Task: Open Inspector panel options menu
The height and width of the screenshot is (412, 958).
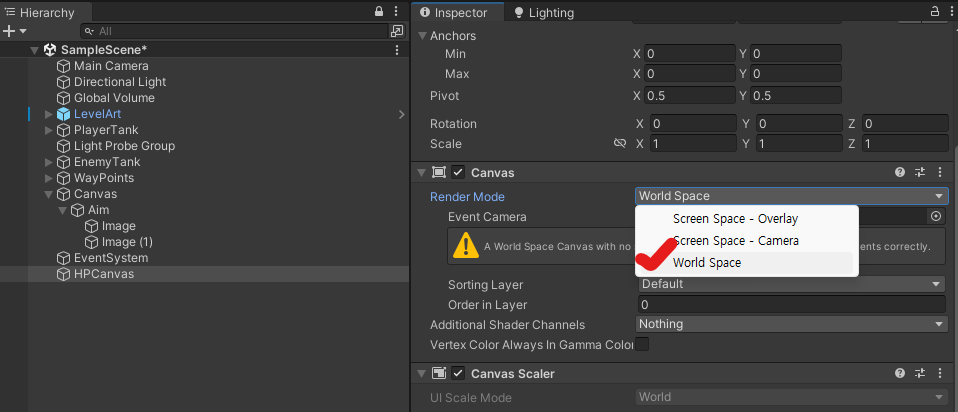Action: coord(951,11)
